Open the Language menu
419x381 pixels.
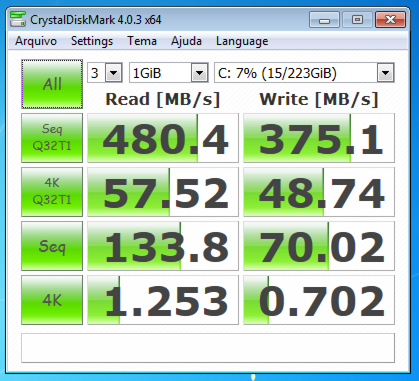[x=242, y=41]
